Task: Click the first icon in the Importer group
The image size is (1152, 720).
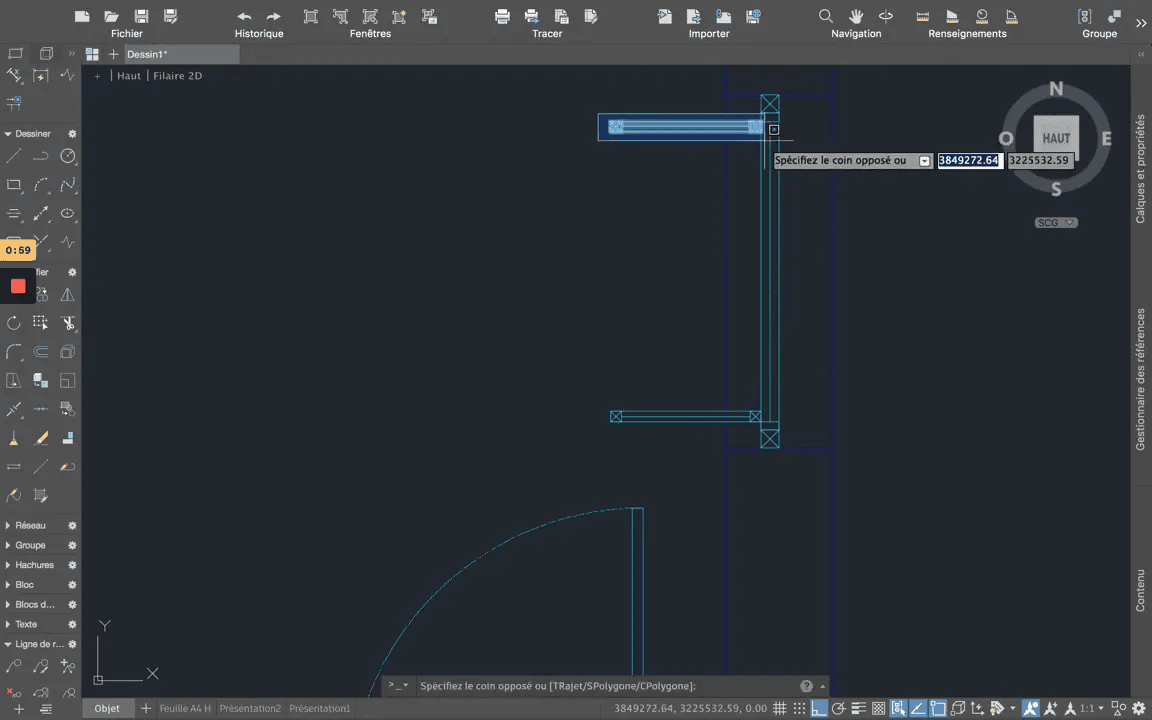Action: [x=665, y=16]
